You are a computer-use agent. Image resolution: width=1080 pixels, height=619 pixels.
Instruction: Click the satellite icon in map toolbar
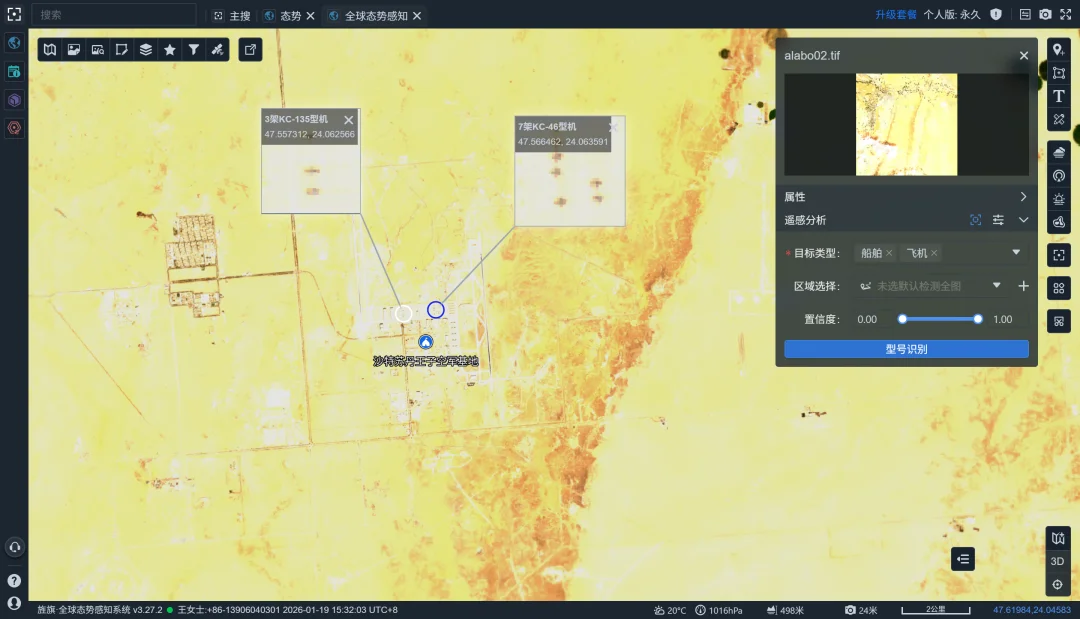click(x=218, y=49)
